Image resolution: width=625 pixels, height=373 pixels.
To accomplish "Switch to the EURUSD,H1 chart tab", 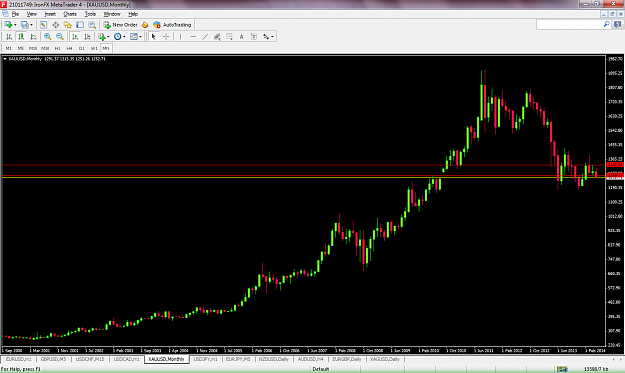I will [x=18, y=359].
